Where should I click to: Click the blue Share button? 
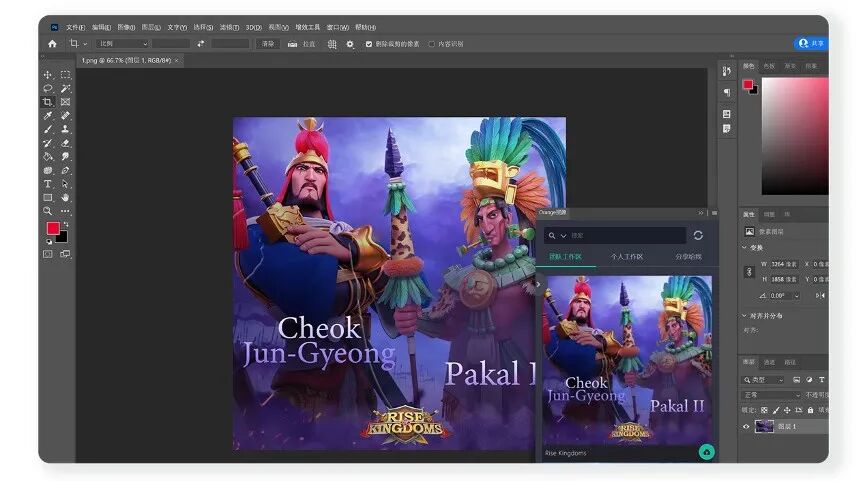click(x=811, y=43)
